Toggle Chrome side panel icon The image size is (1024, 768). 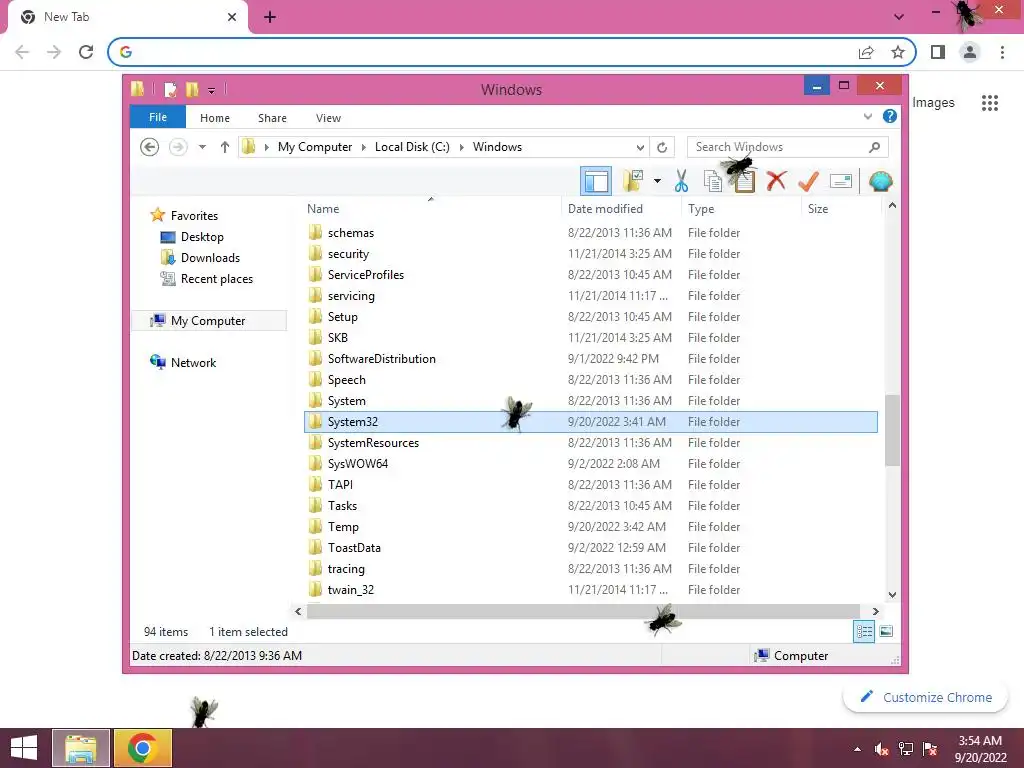coord(938,52)
